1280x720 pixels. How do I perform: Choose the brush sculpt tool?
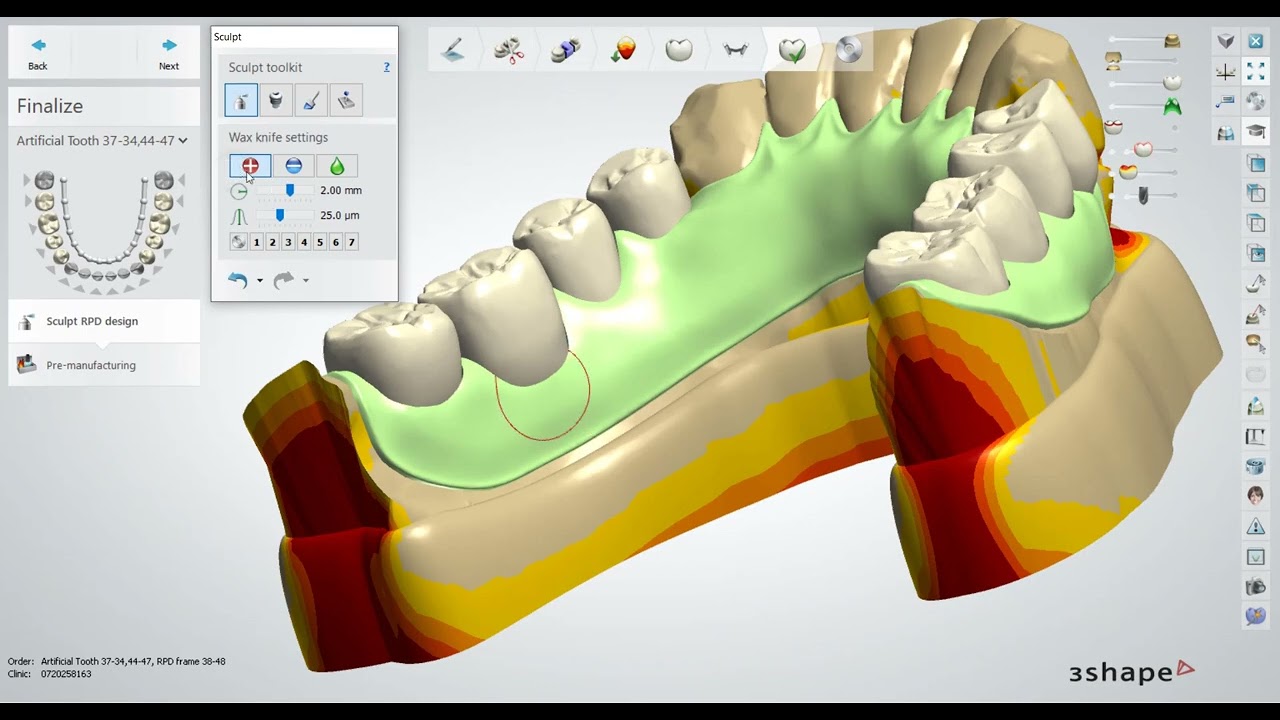pos(311,100)
